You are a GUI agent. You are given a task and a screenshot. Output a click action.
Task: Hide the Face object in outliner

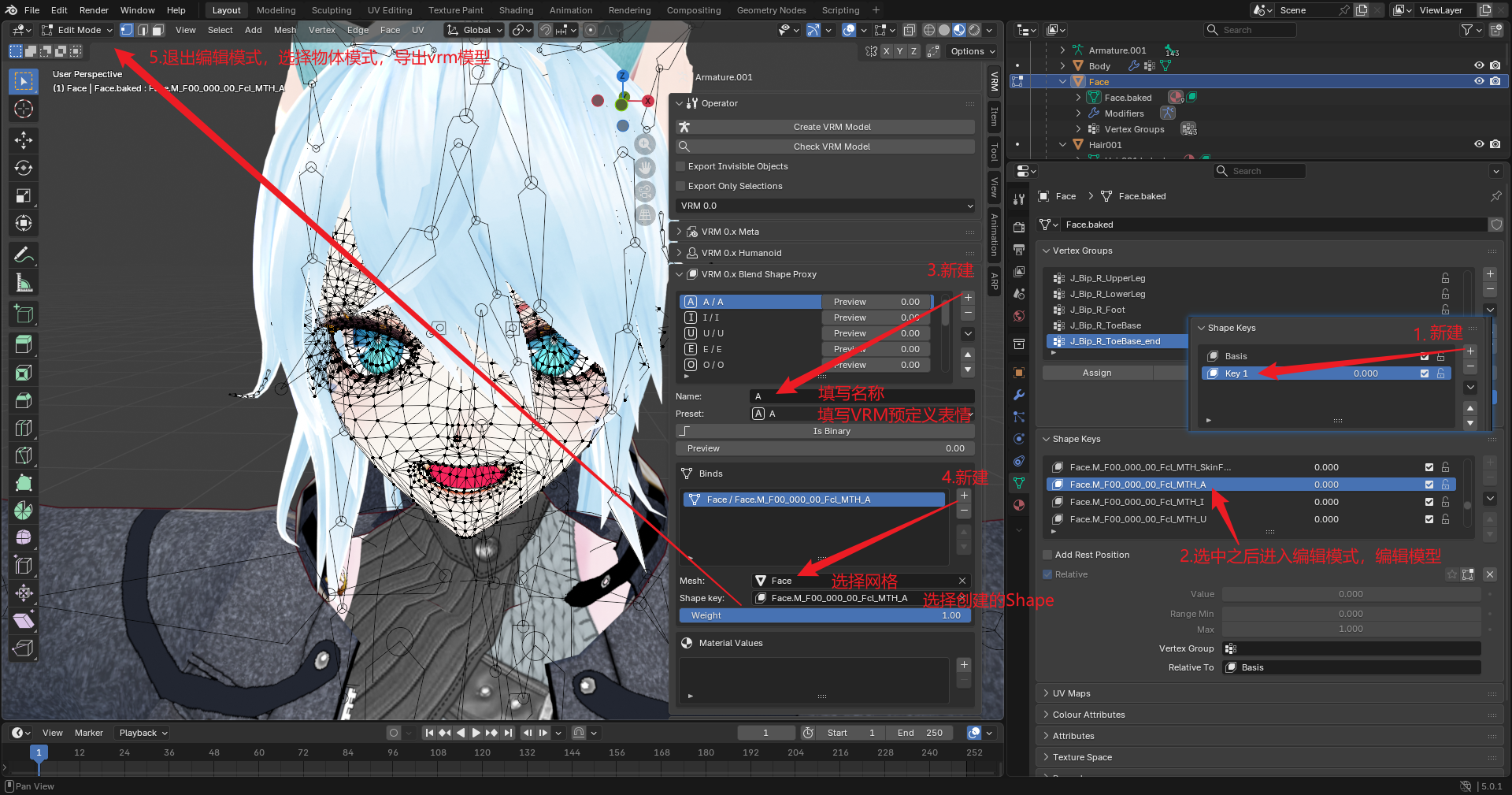click(x=1479, y=81)
